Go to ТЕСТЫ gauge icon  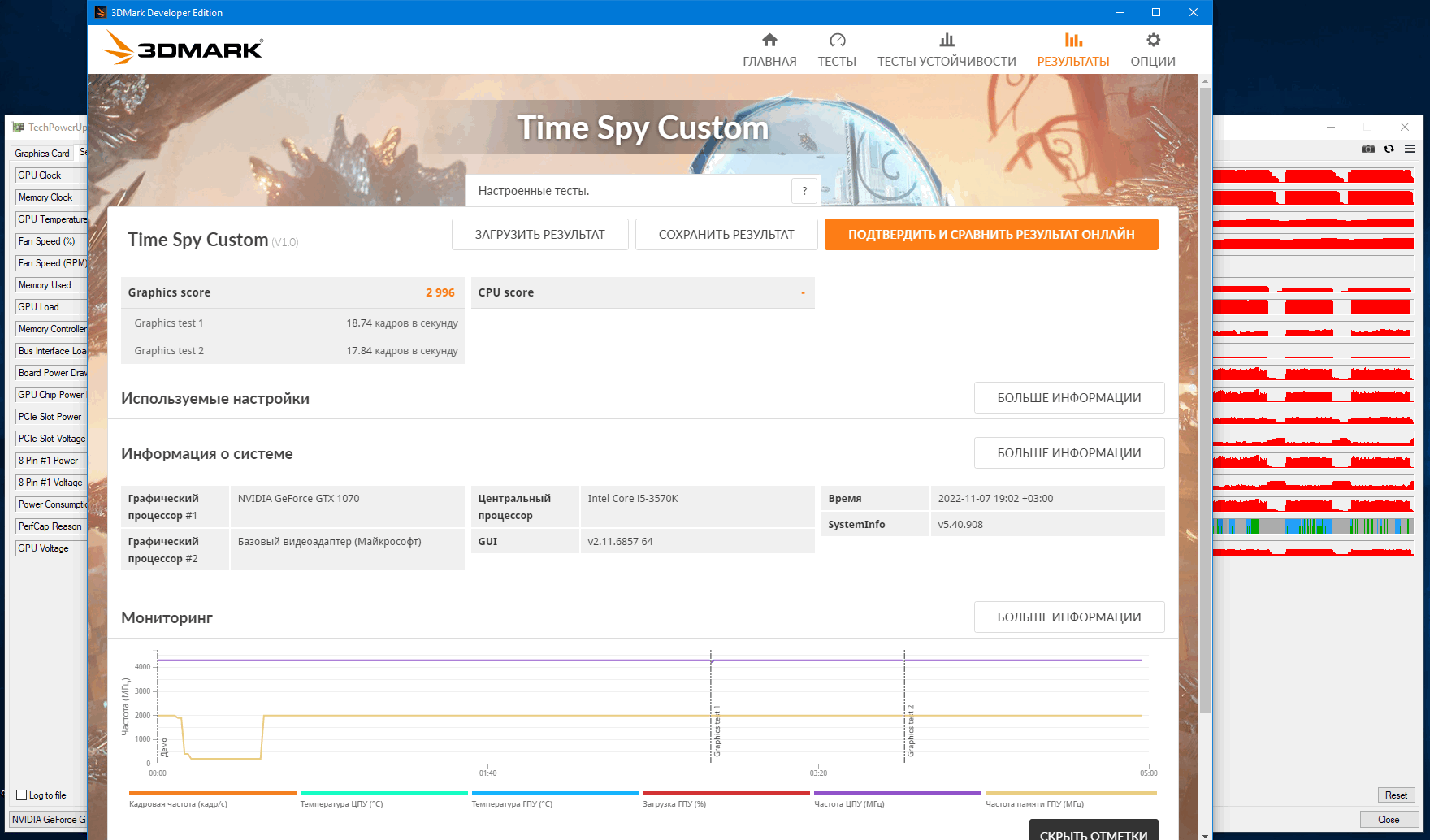837,40
